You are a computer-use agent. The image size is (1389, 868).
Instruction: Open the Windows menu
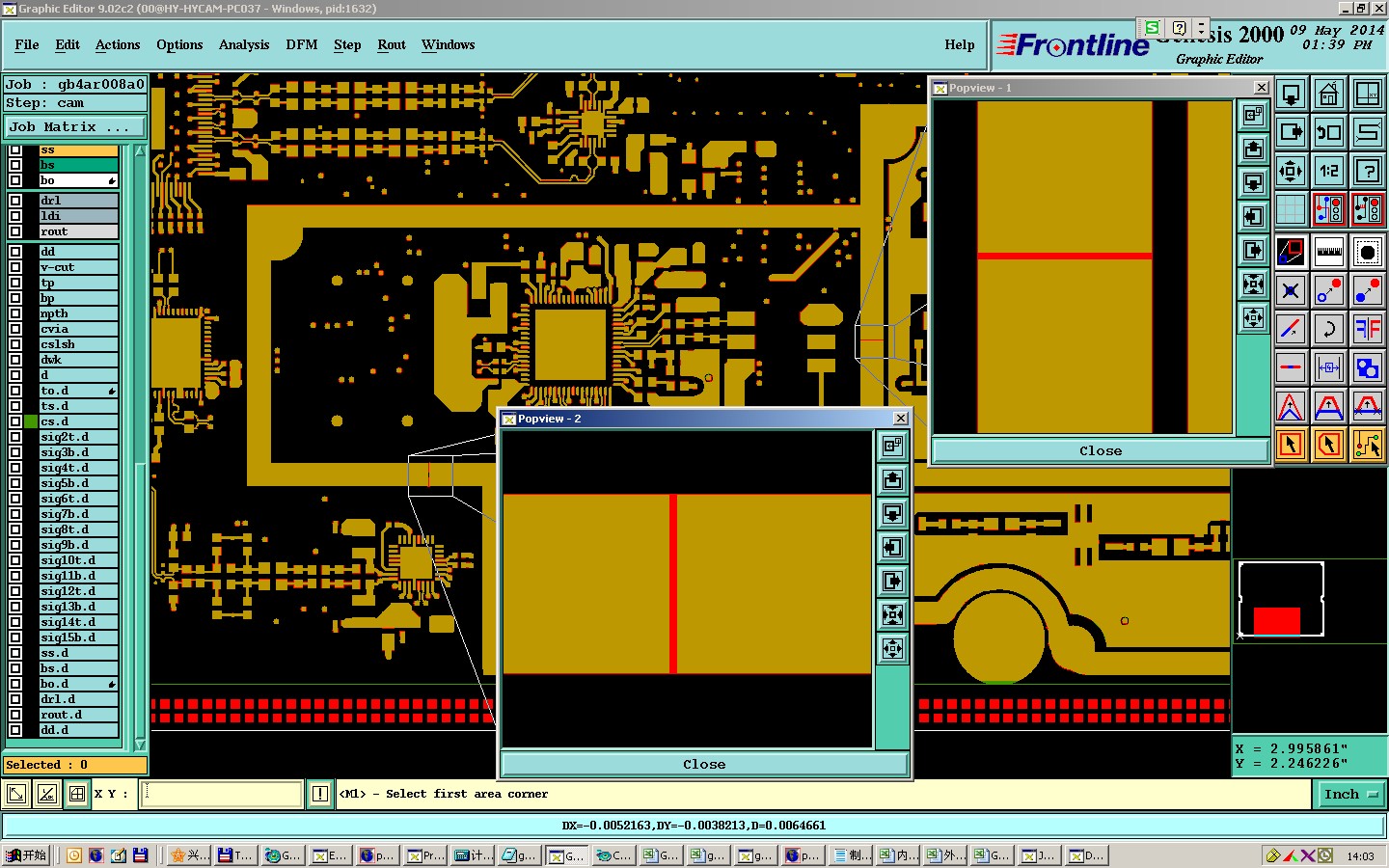448,44
